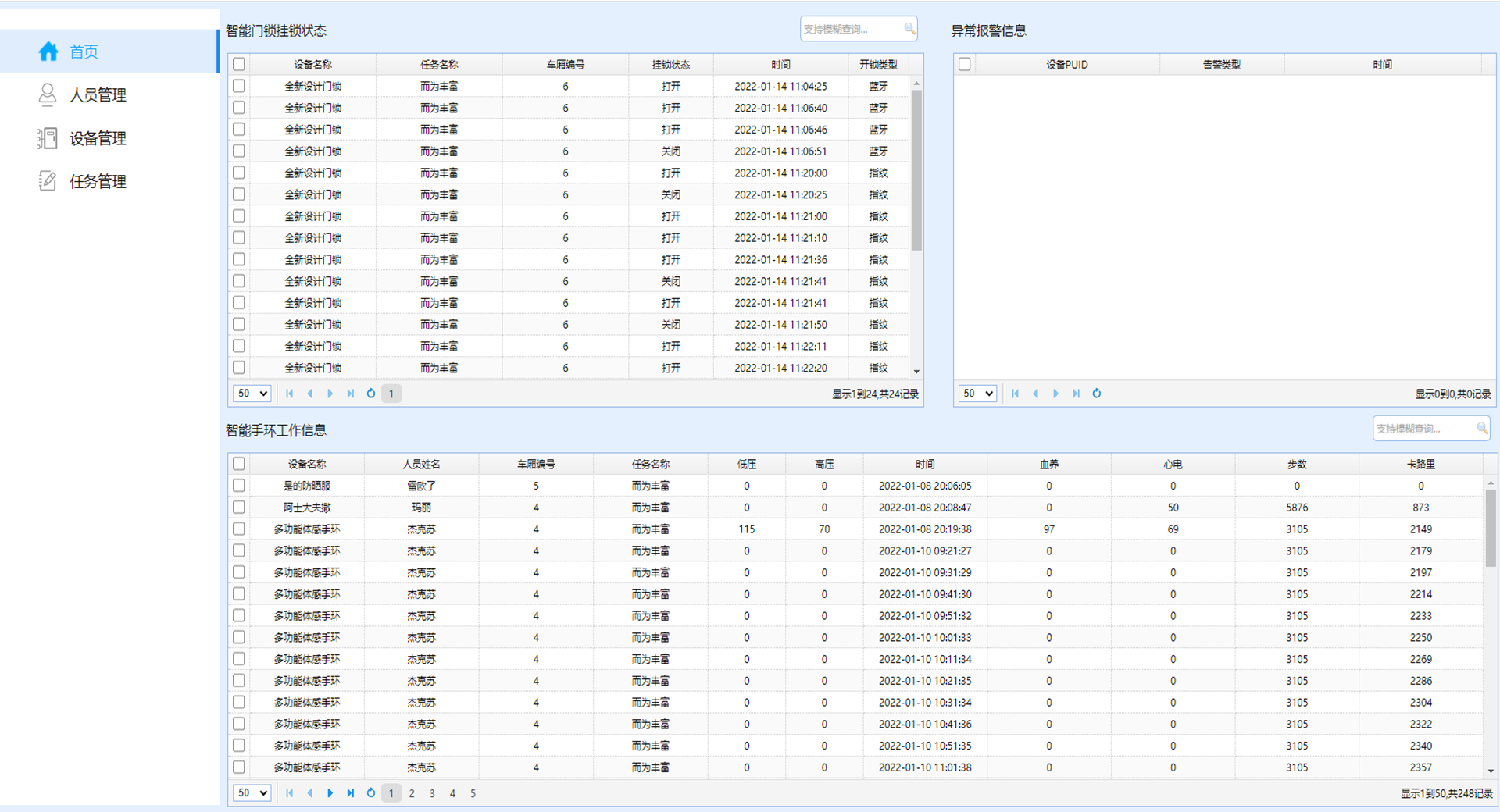This screenshot has width=1500, height=812.
Task: Click search icon in door lock search box
Action: [x=909, y=29]
